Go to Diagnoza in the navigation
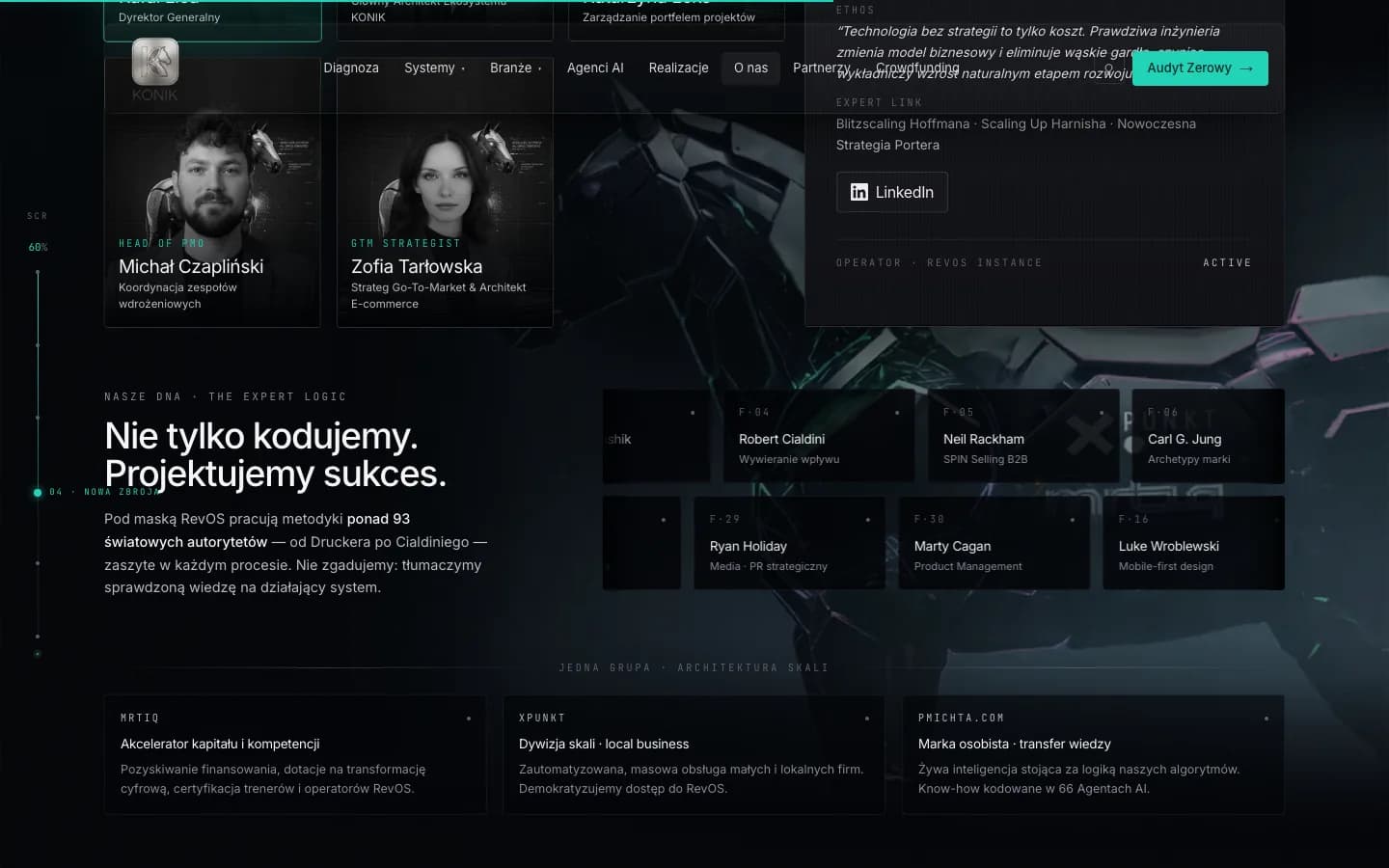The image size is (1389, 868). [351, 68]
